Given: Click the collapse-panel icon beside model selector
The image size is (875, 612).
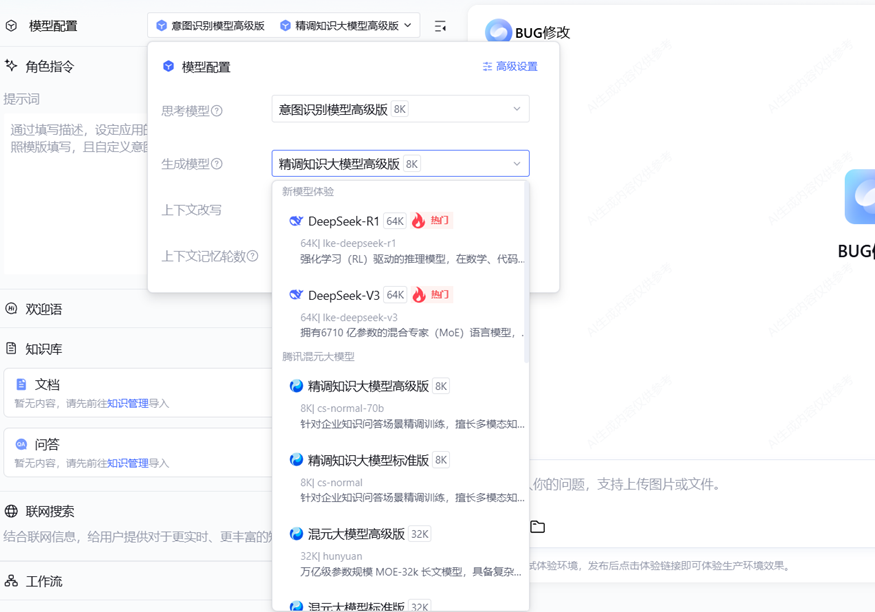Looking at the screenshot, I should coord(440,26).
